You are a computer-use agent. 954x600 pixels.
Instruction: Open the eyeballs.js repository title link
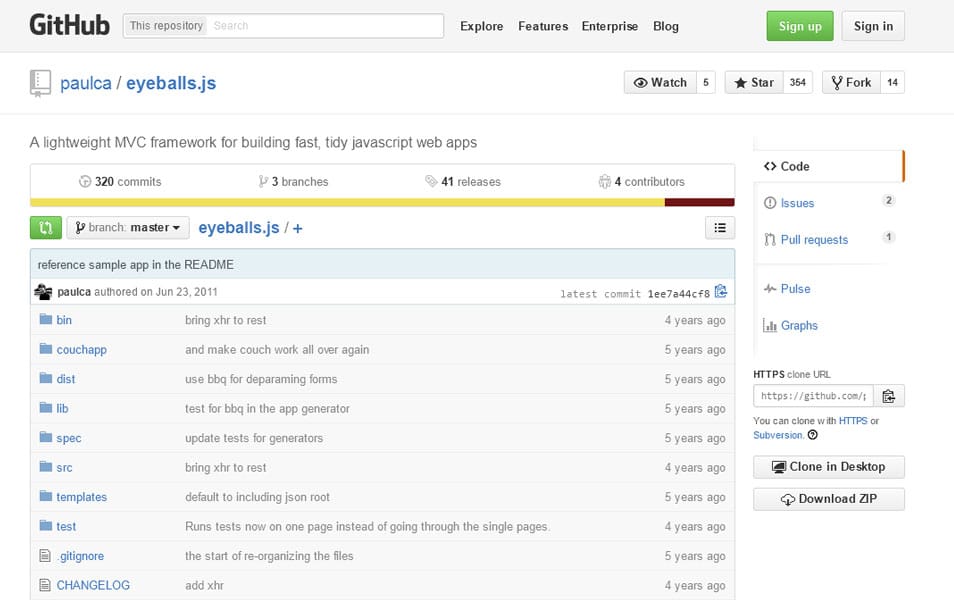(x=171, y=83)
